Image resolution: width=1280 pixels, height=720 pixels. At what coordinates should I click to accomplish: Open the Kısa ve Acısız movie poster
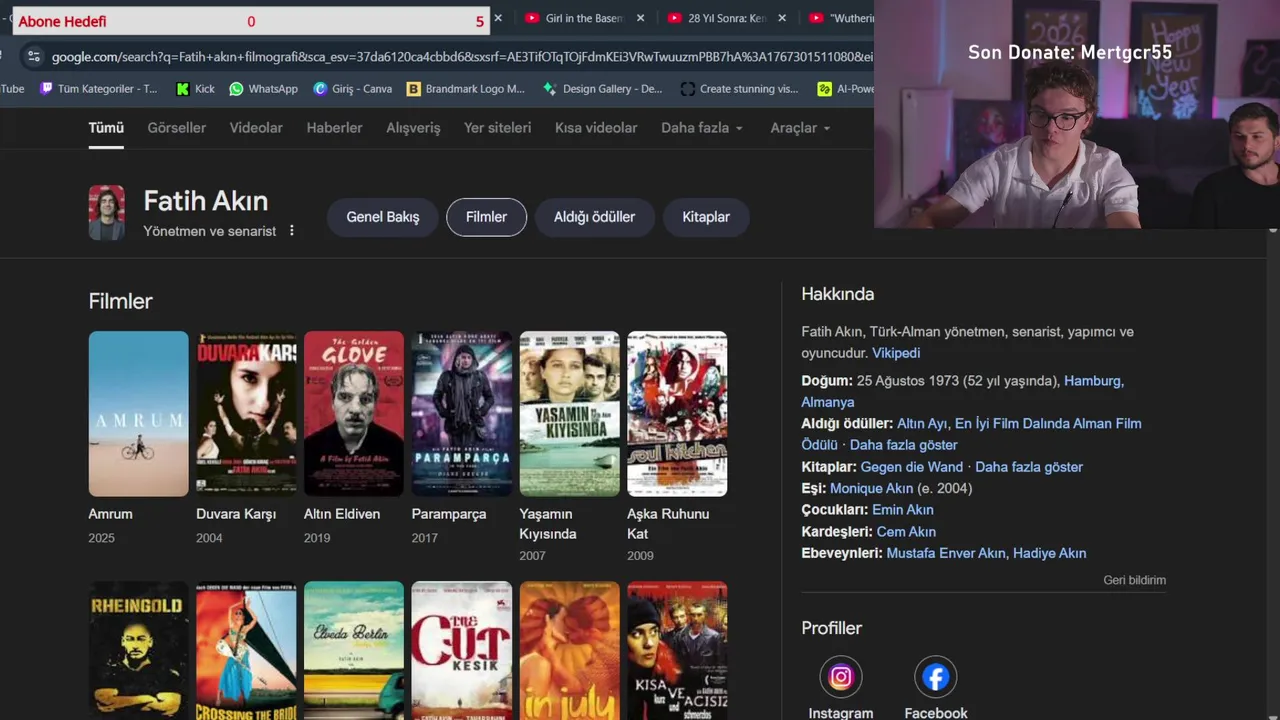(x=677, y=651)
